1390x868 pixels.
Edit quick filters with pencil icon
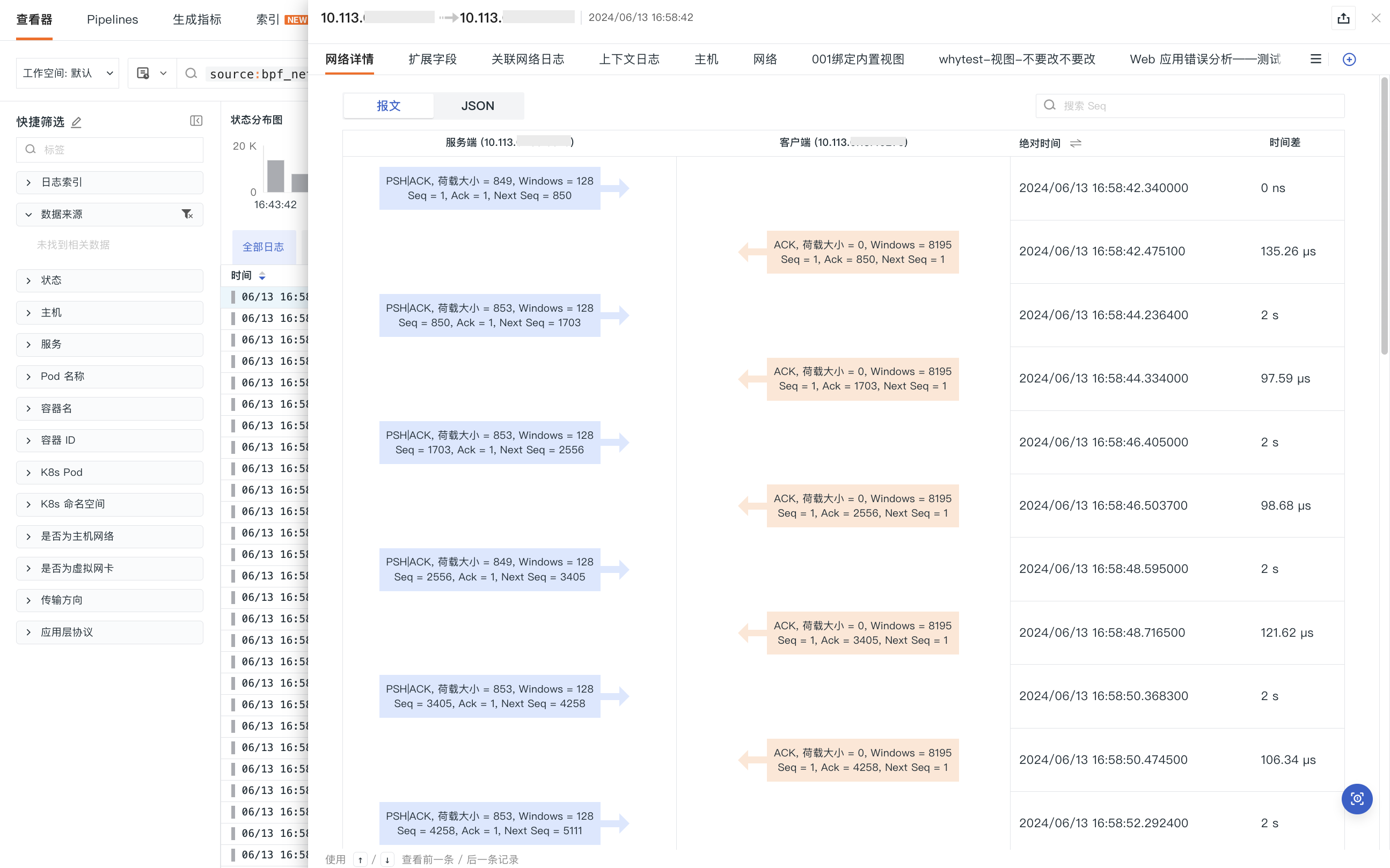click(x=76, y=122)
